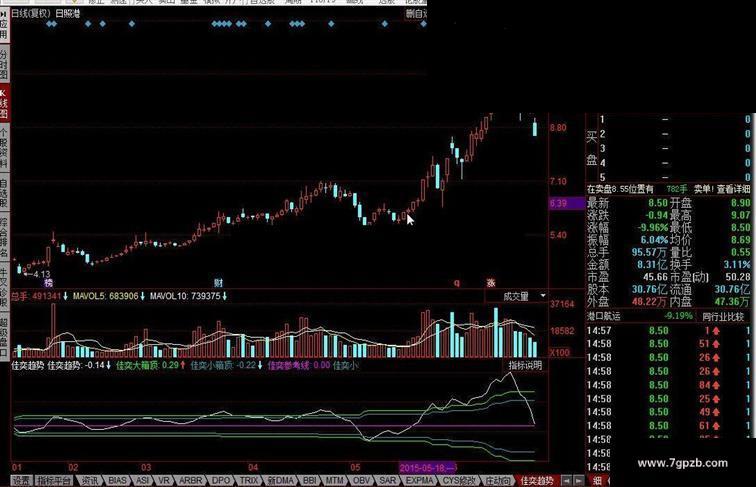Click the 4.13 low price label
756x487 pixels.
41,274
